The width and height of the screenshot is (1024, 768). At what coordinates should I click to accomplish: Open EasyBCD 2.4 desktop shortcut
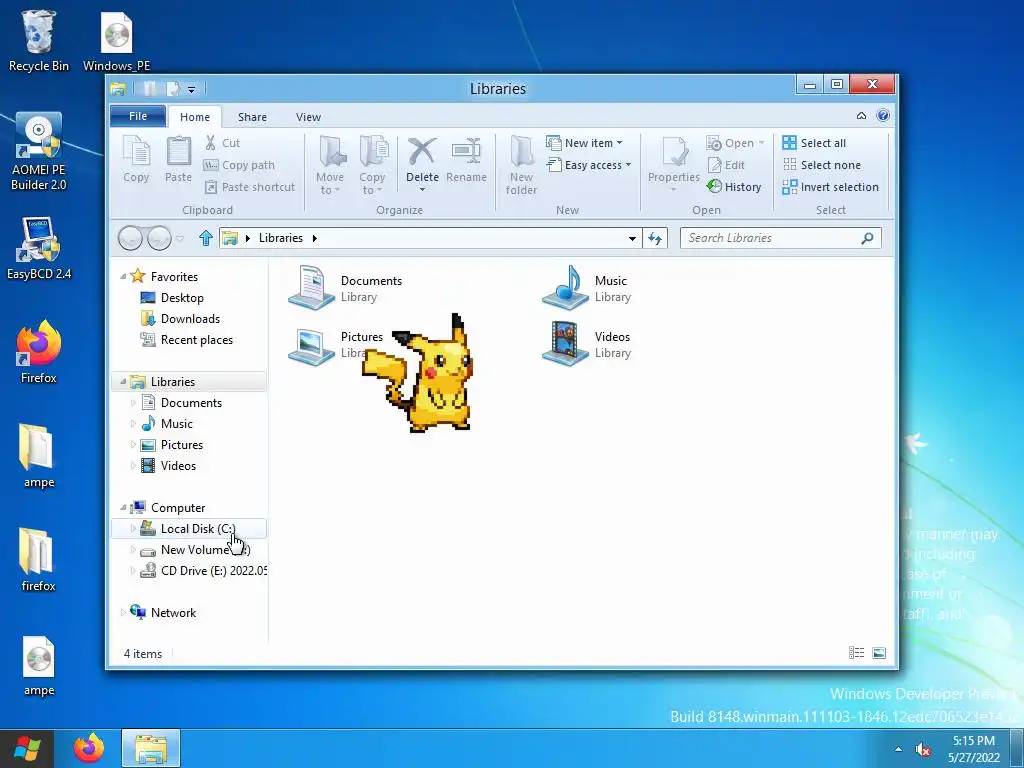[x=39, y=248]
